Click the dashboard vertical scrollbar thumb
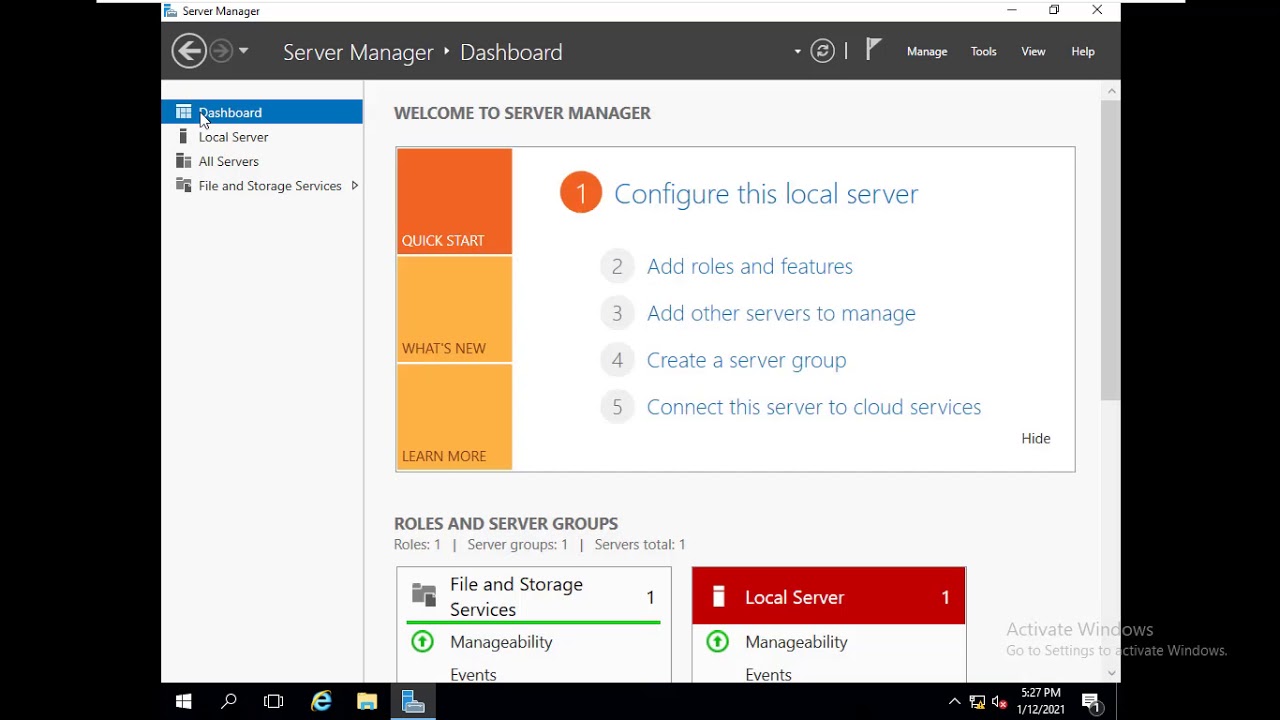Screen dimensions: 1280x720 point(1111,250)
